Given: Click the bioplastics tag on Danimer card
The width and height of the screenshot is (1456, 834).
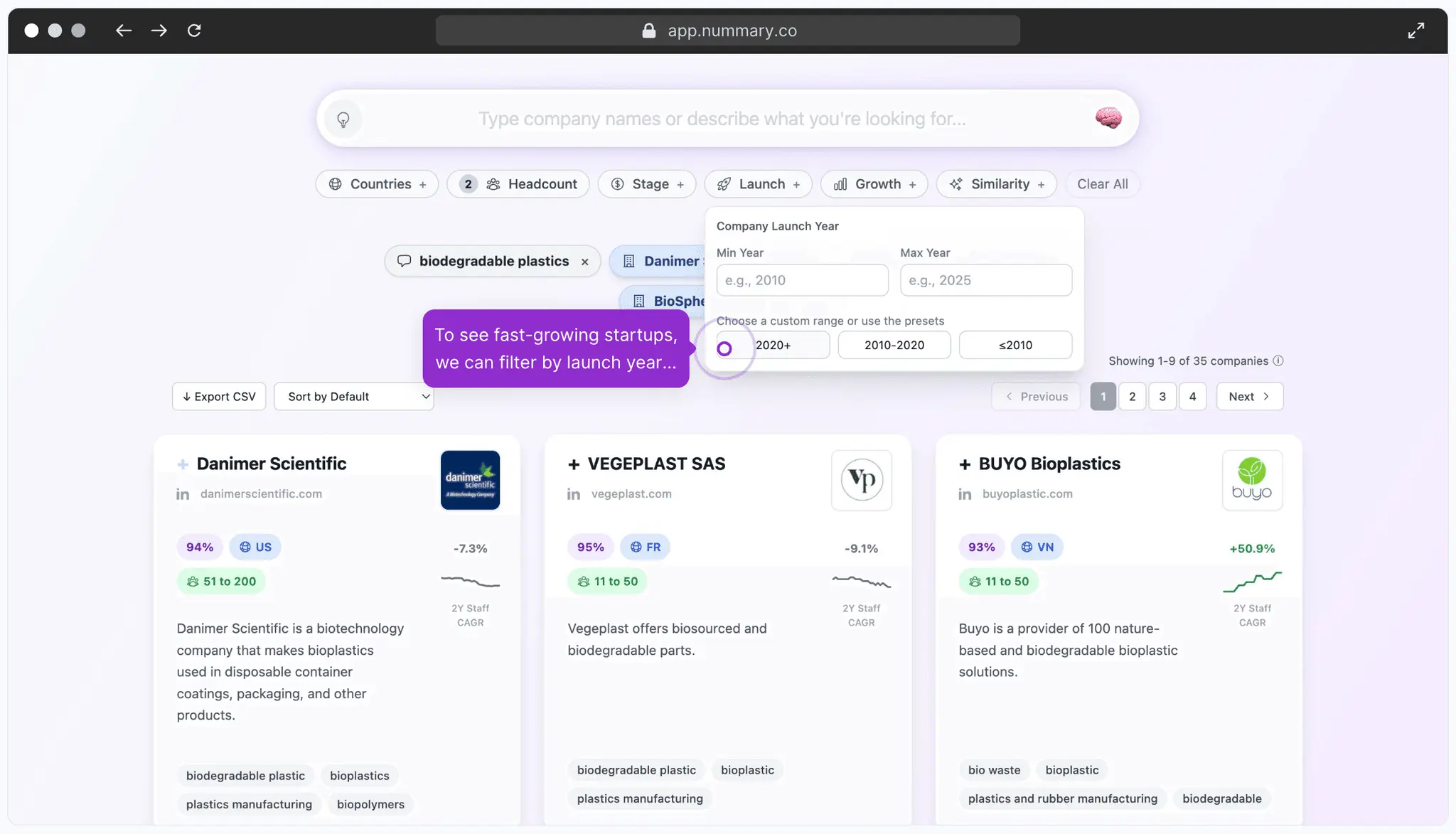Looking at the screenshot, I should [x=360, y=776].
